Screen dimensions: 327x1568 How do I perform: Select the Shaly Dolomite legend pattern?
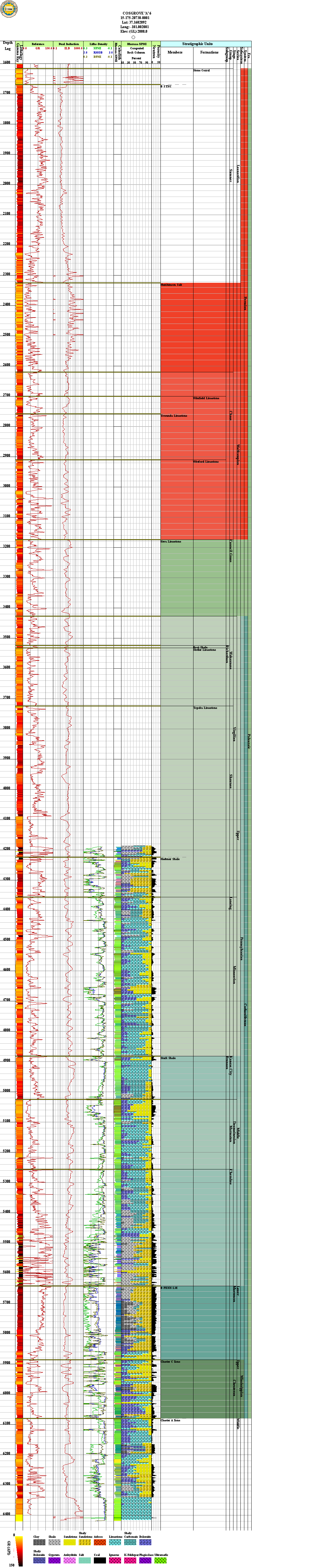point(39,1560)
